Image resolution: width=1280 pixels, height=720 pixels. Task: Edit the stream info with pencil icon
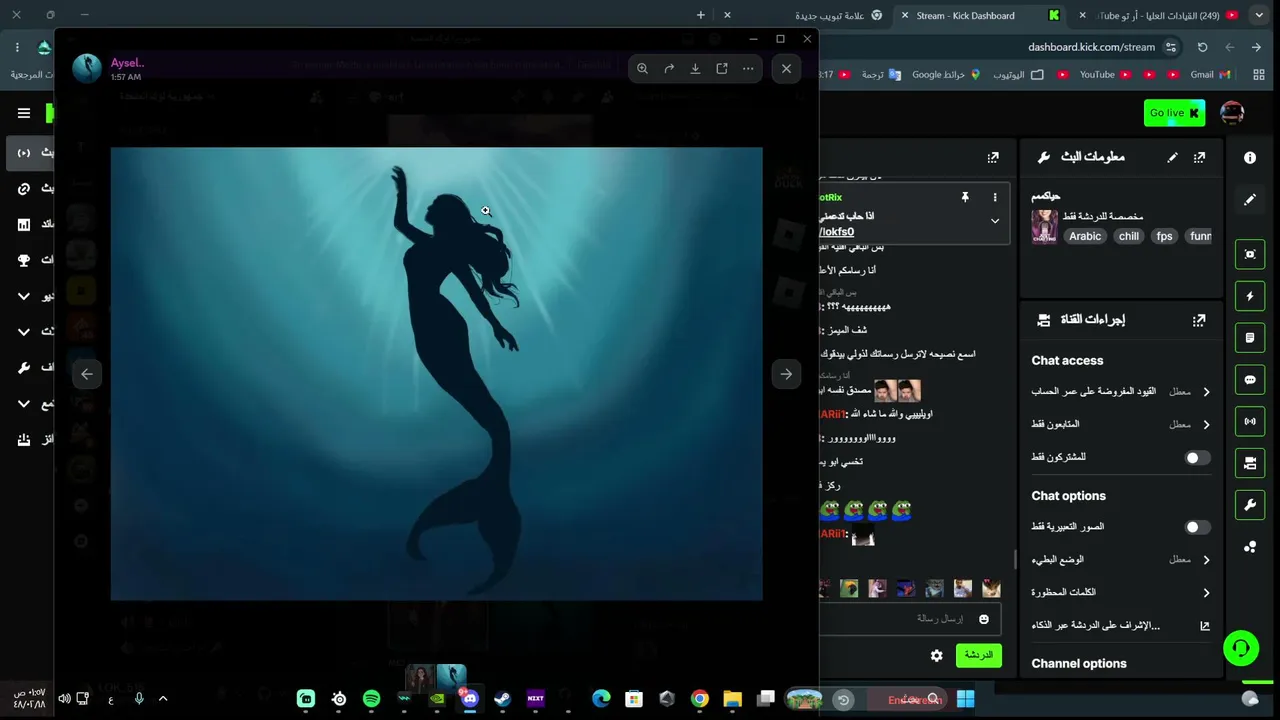click(1172, 157)
